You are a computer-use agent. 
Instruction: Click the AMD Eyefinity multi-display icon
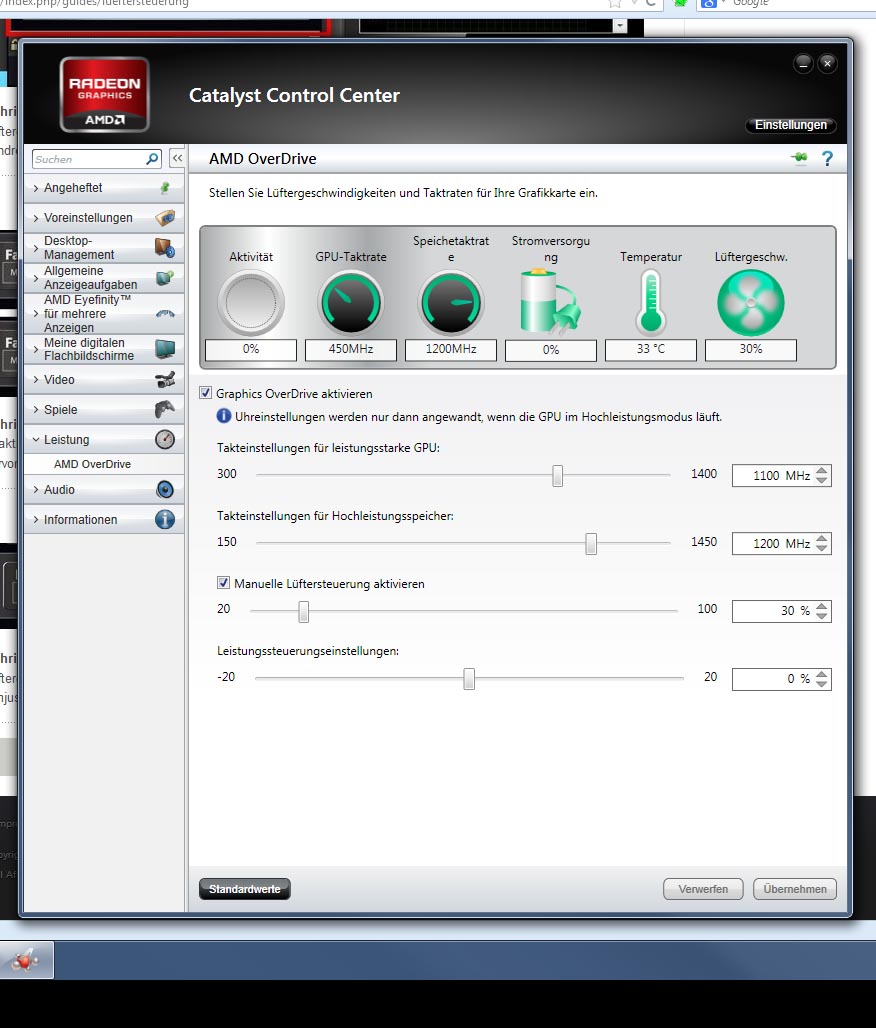165,313
